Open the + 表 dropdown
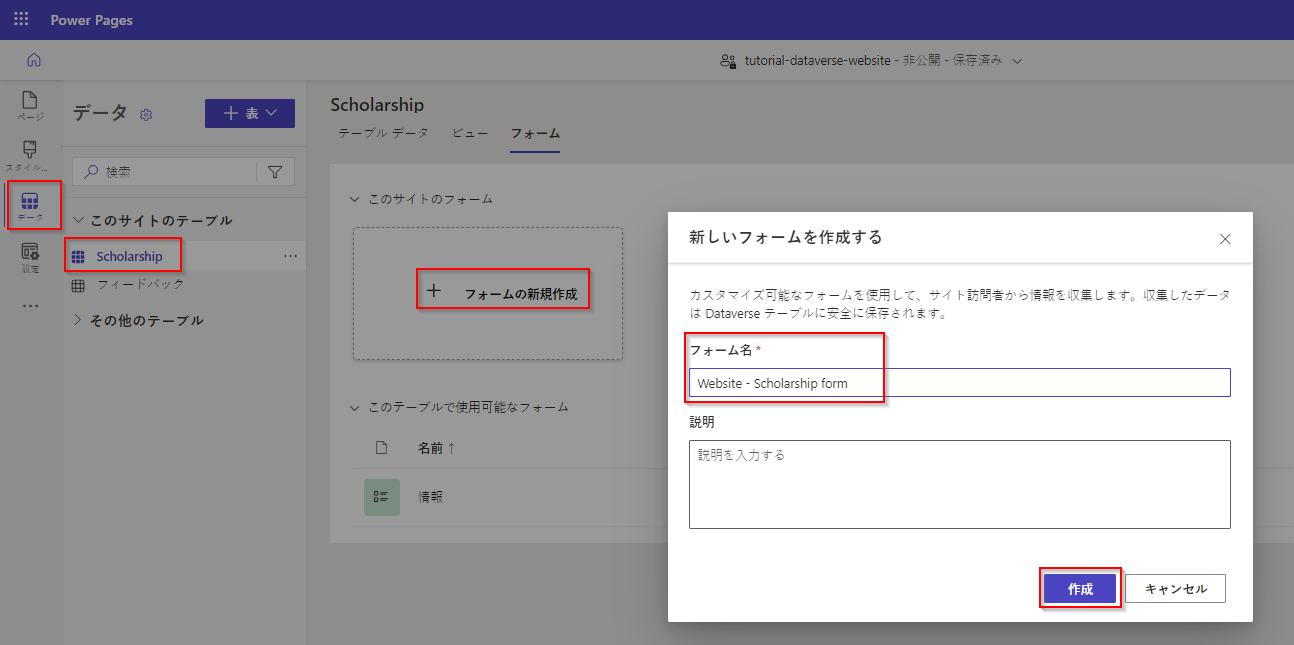1294x645 pixels. coord(249,114)
